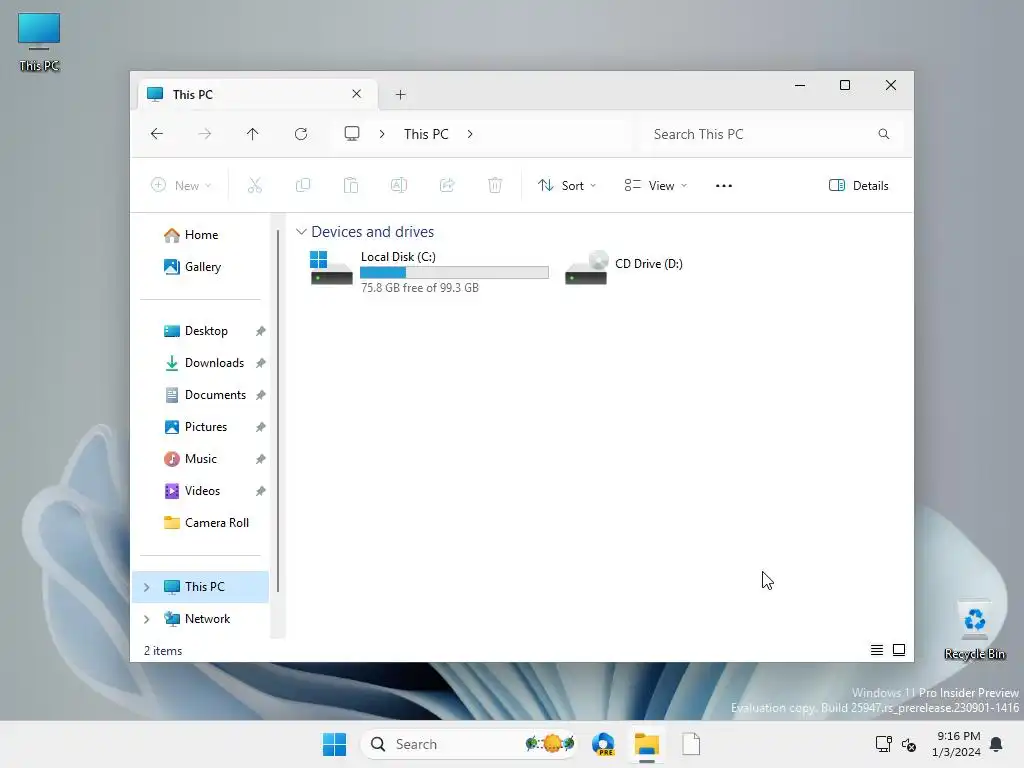This screenshot has width=1024, height=768.
Task: Click the search magnifier icon
Action: 884,134
